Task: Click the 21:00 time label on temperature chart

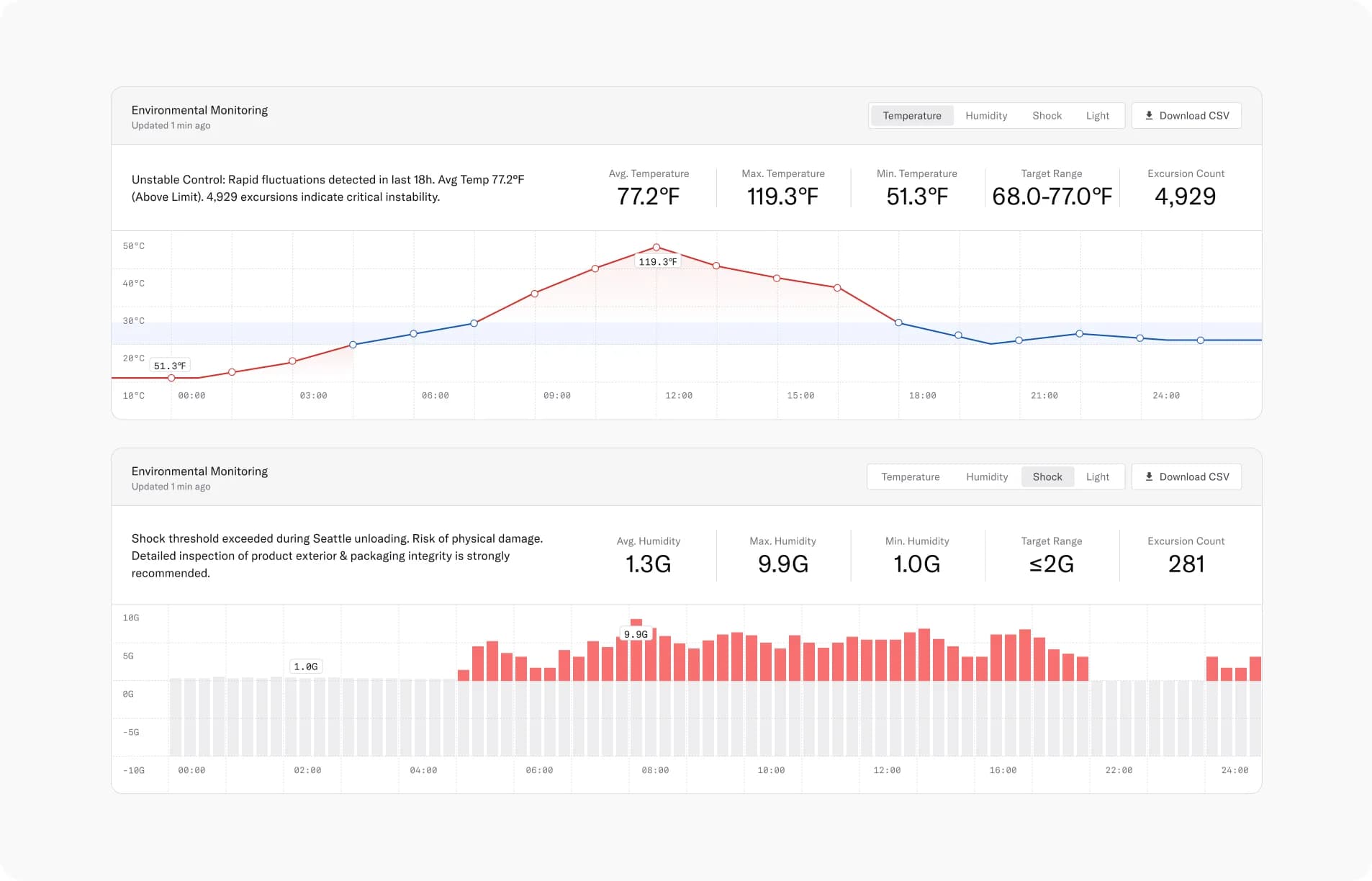Action: point(1044,396)
